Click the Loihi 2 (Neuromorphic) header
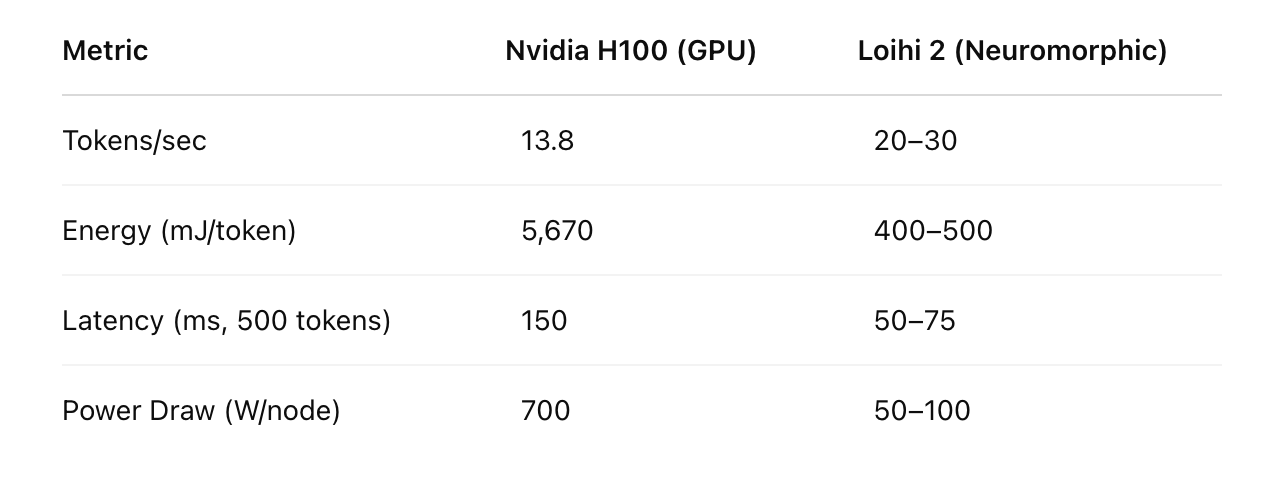This screenshot has width=1263, height=489. point(1012,51)
